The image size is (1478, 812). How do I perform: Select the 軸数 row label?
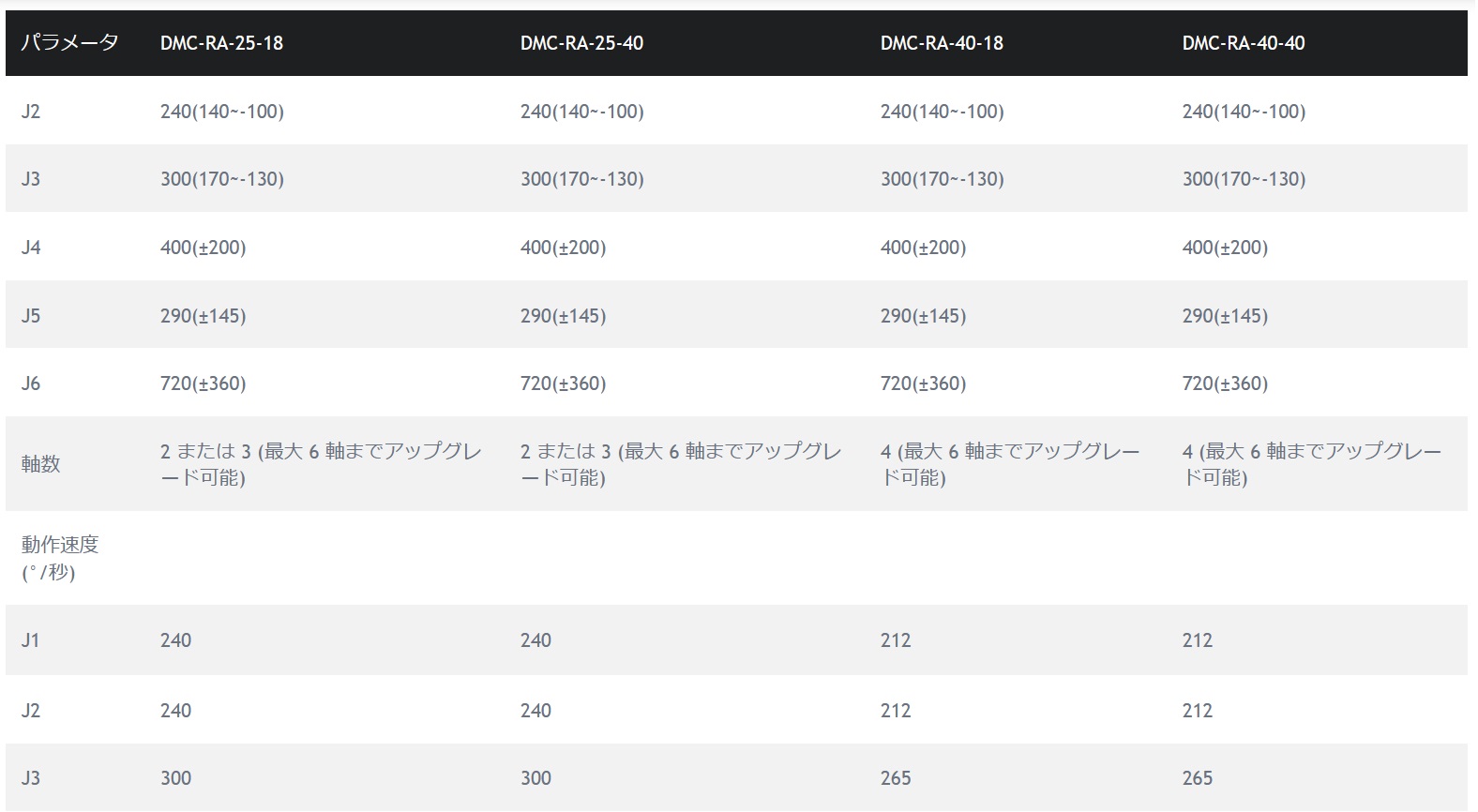point(41,464)
